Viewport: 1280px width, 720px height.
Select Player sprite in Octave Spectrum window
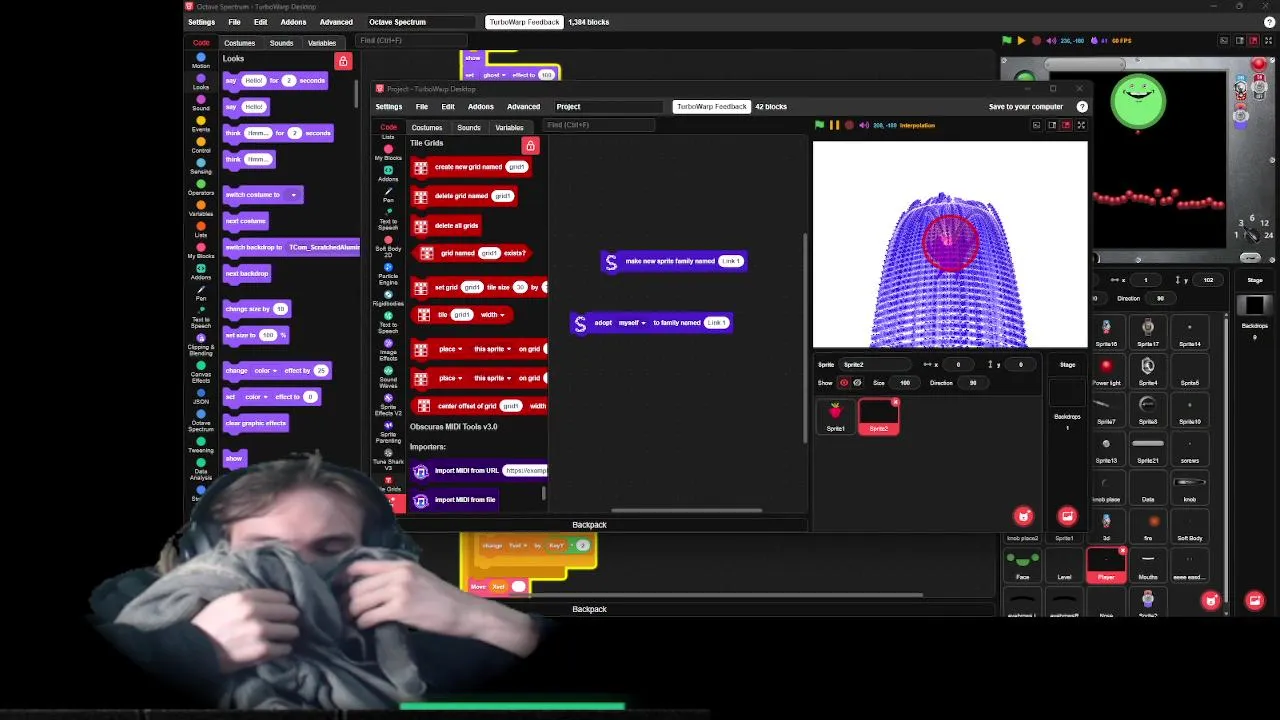(x=1106, y=565)
